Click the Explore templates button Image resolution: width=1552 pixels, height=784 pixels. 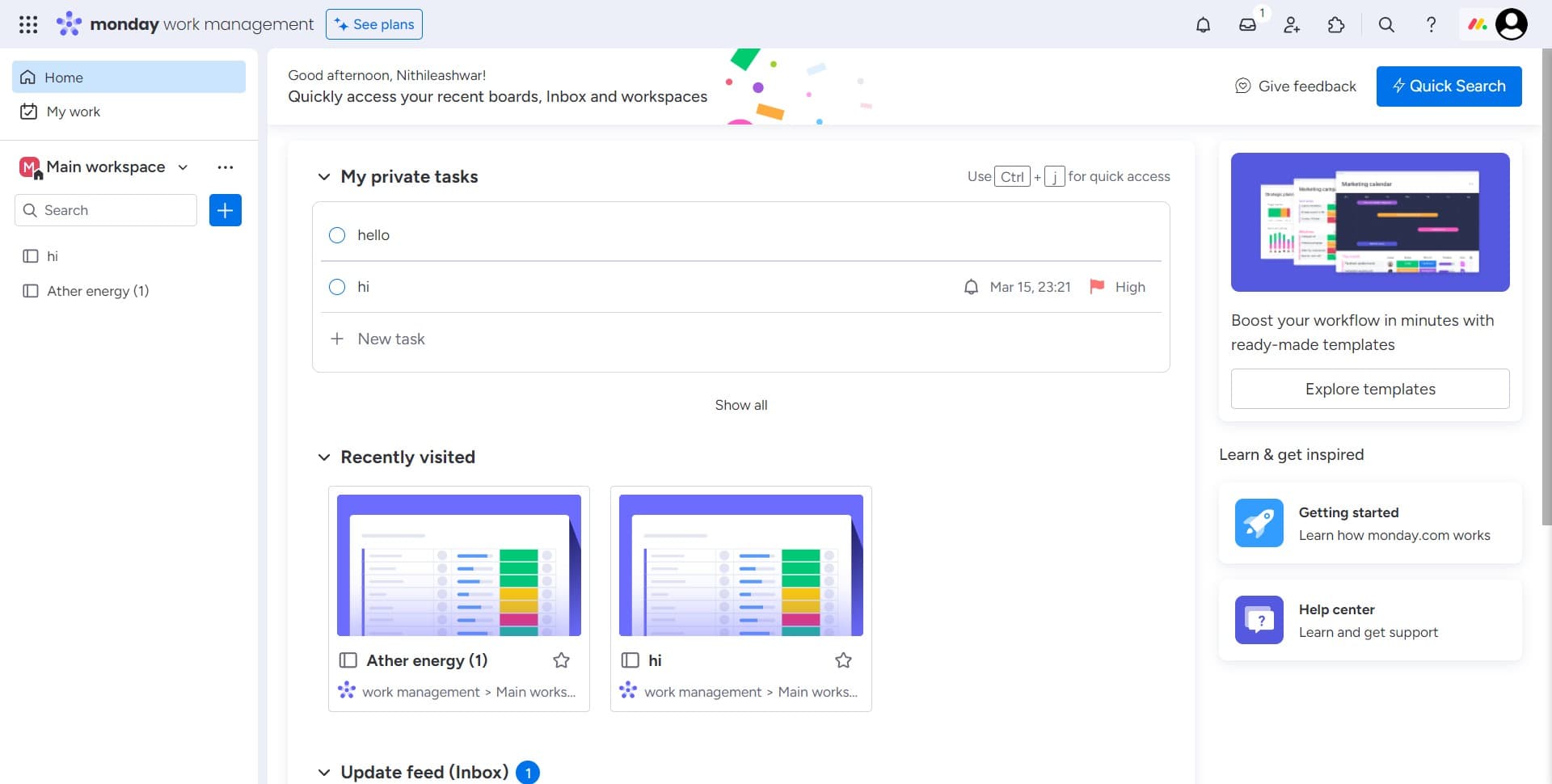pos(1369,389)
